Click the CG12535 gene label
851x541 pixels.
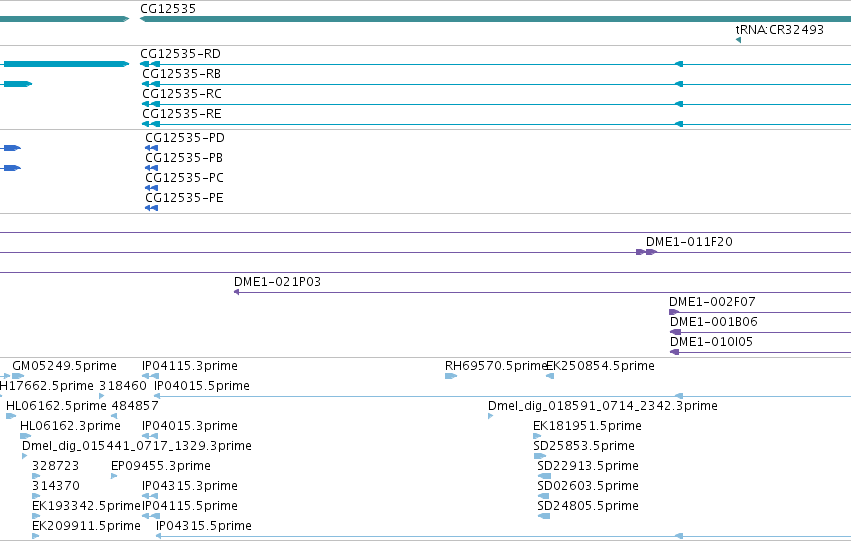[x=168, y=9]
